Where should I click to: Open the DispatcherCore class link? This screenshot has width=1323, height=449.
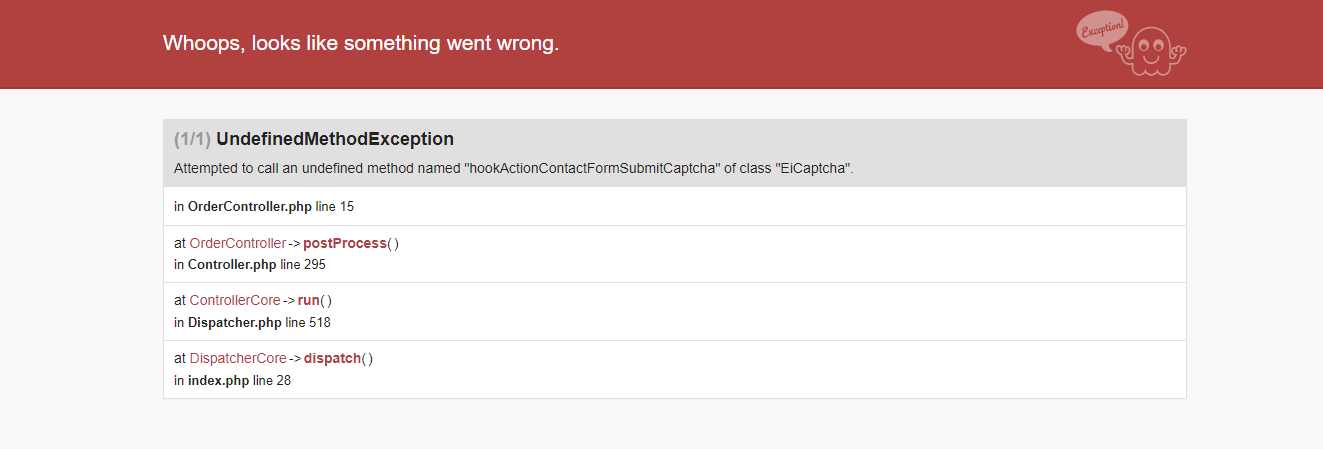[237, 359]
